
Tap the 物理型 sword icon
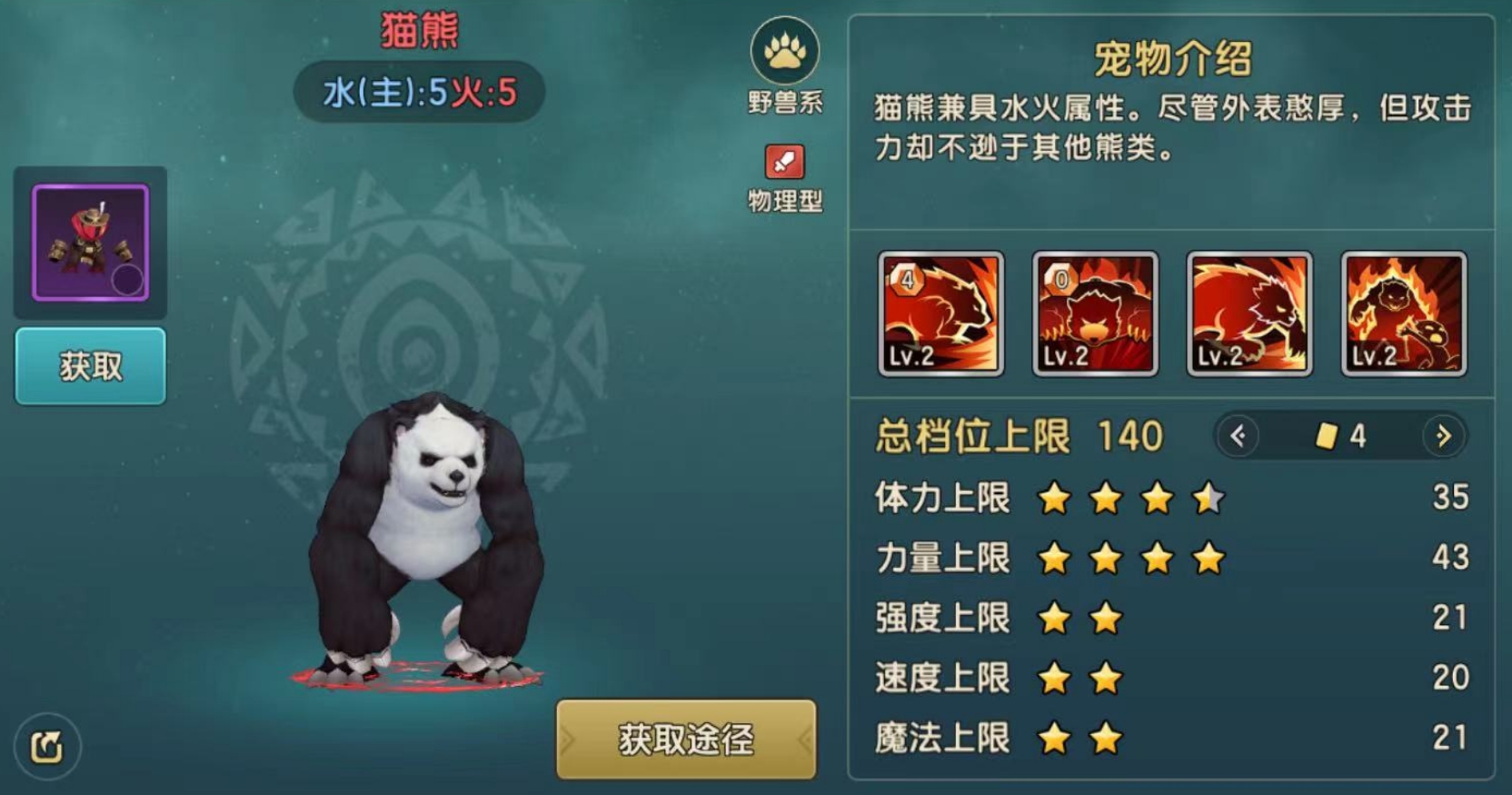pyautogui.click(x=784, y=163)
